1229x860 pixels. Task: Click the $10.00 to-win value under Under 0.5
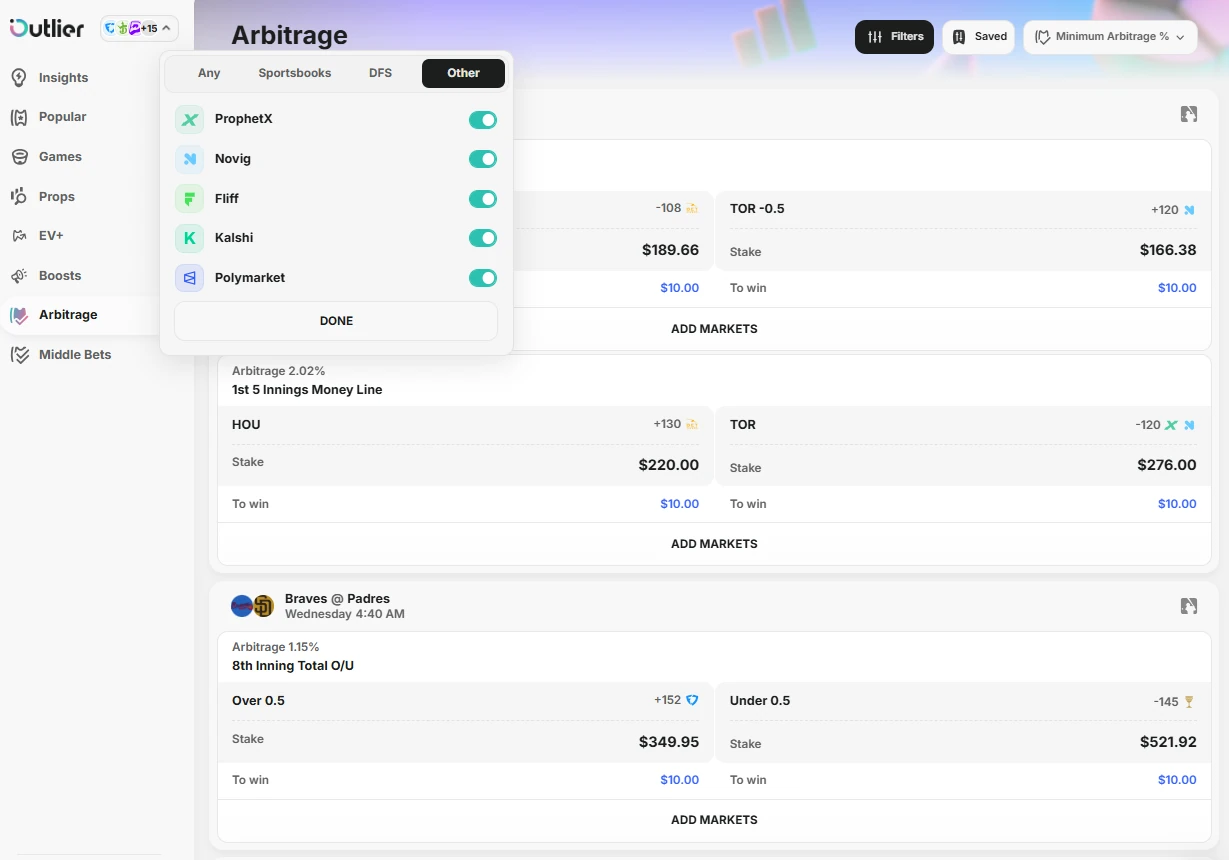pyautogui.click(x=1177, y=780)
